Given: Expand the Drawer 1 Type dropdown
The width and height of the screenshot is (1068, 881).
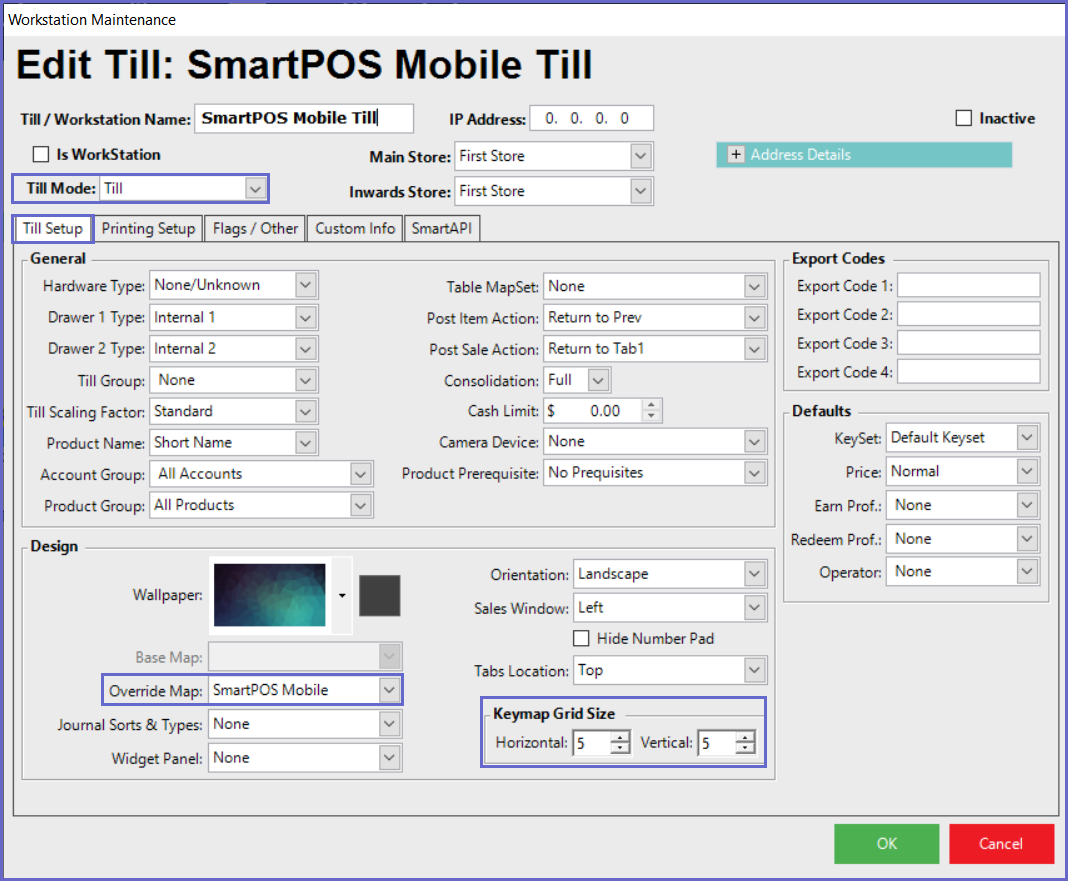Looking at the screenshot, I should (306, 318).
